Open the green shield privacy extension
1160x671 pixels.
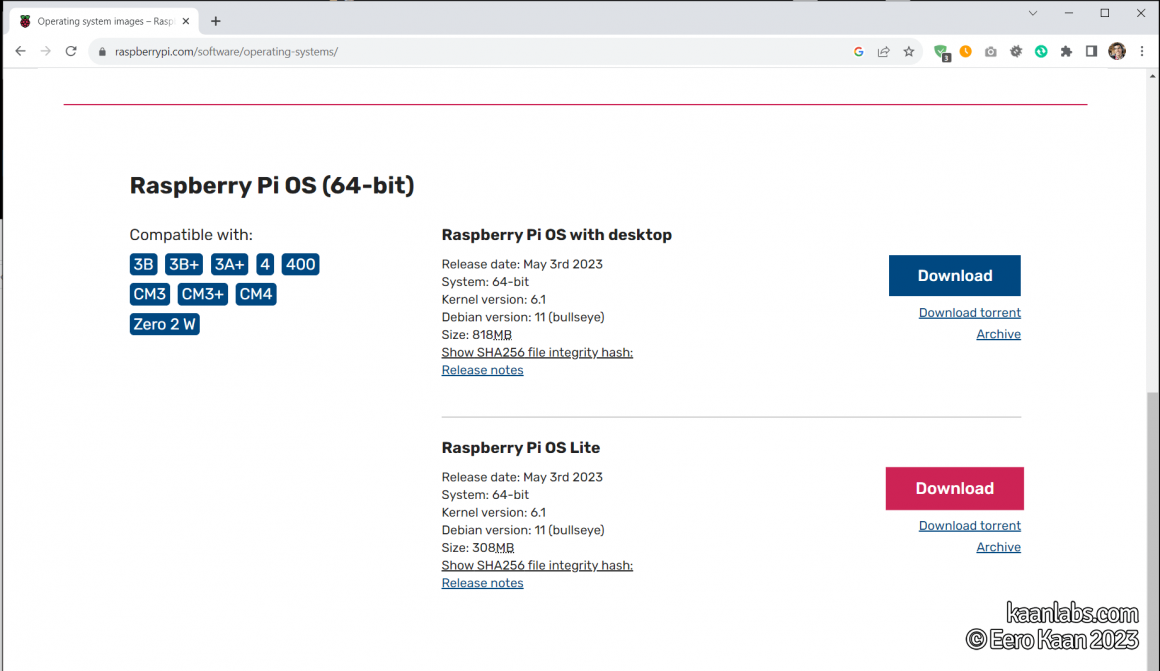pos(941,51)
